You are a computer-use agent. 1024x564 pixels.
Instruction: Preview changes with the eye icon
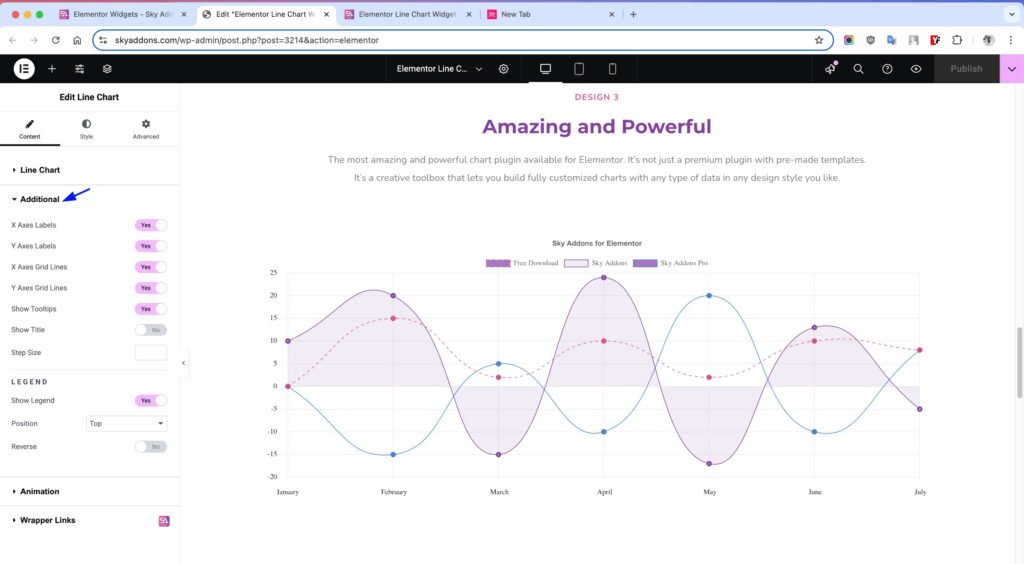(x=916, y=69)
